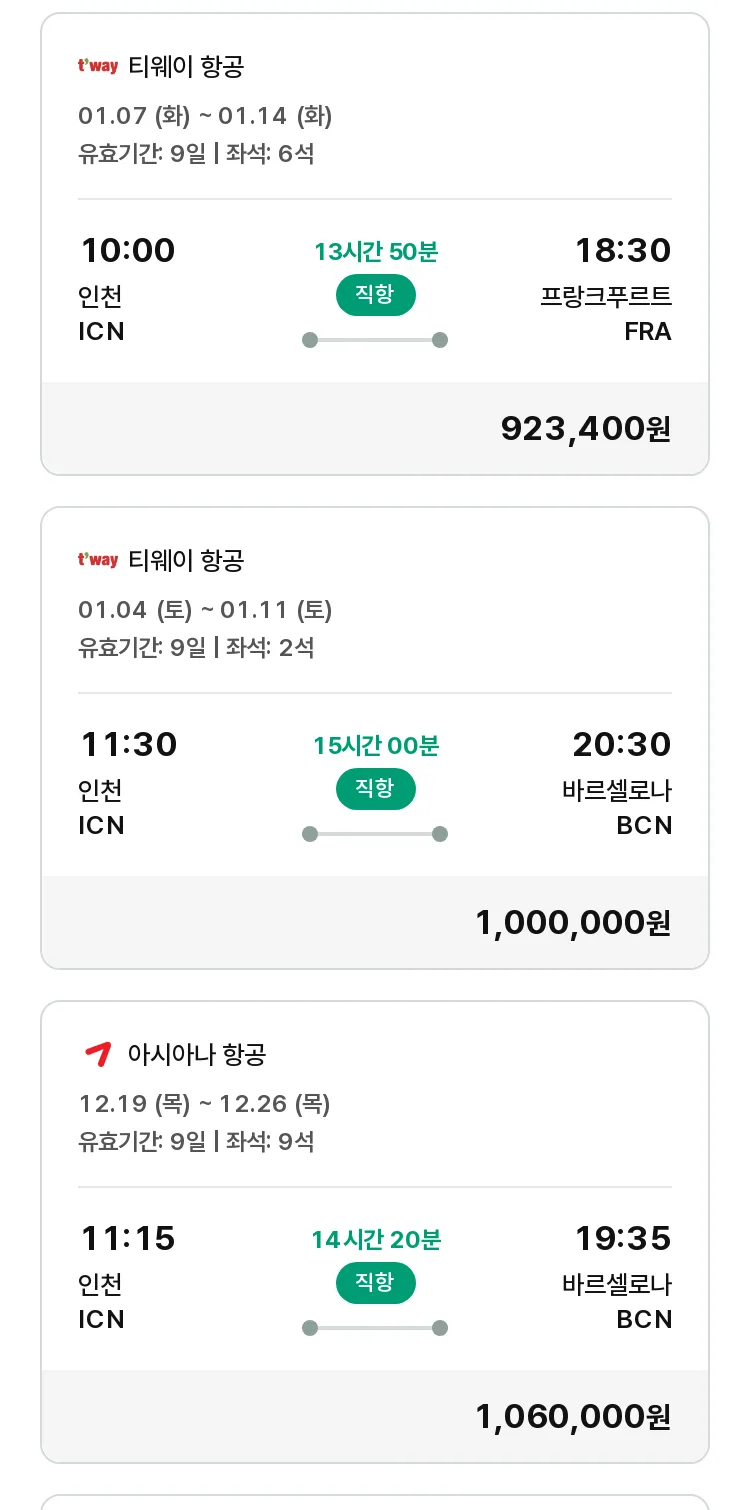This screenshot has width=750, height=1510.
Task: Tap the 12.19 (목) ~ 12.26 (목) date range
Action: point(204,1104)
